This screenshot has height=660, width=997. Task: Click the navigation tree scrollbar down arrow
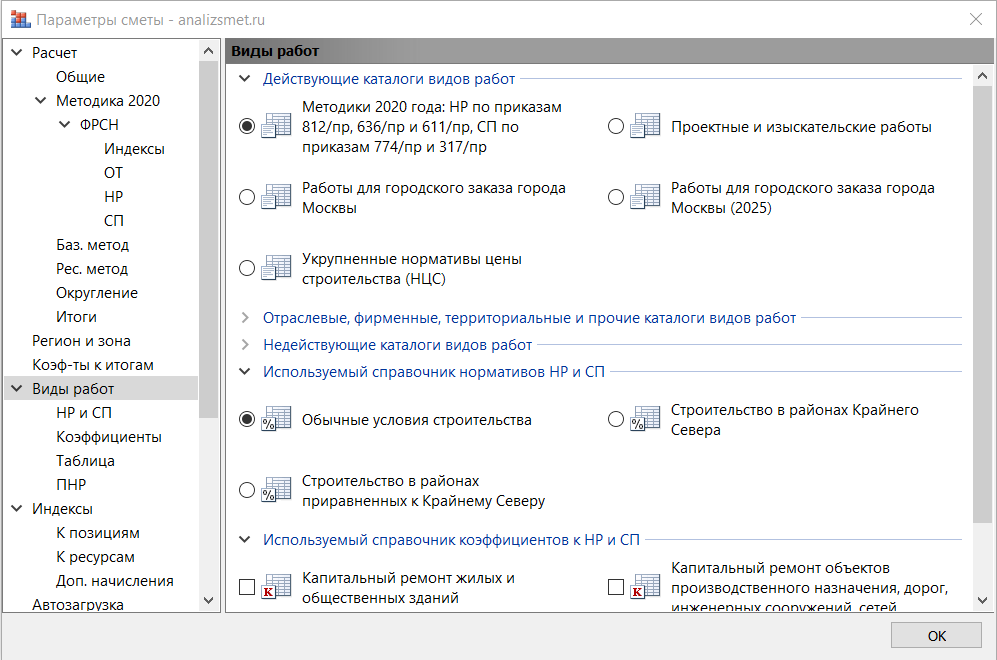pyautogui.click(x=208, y=600)
